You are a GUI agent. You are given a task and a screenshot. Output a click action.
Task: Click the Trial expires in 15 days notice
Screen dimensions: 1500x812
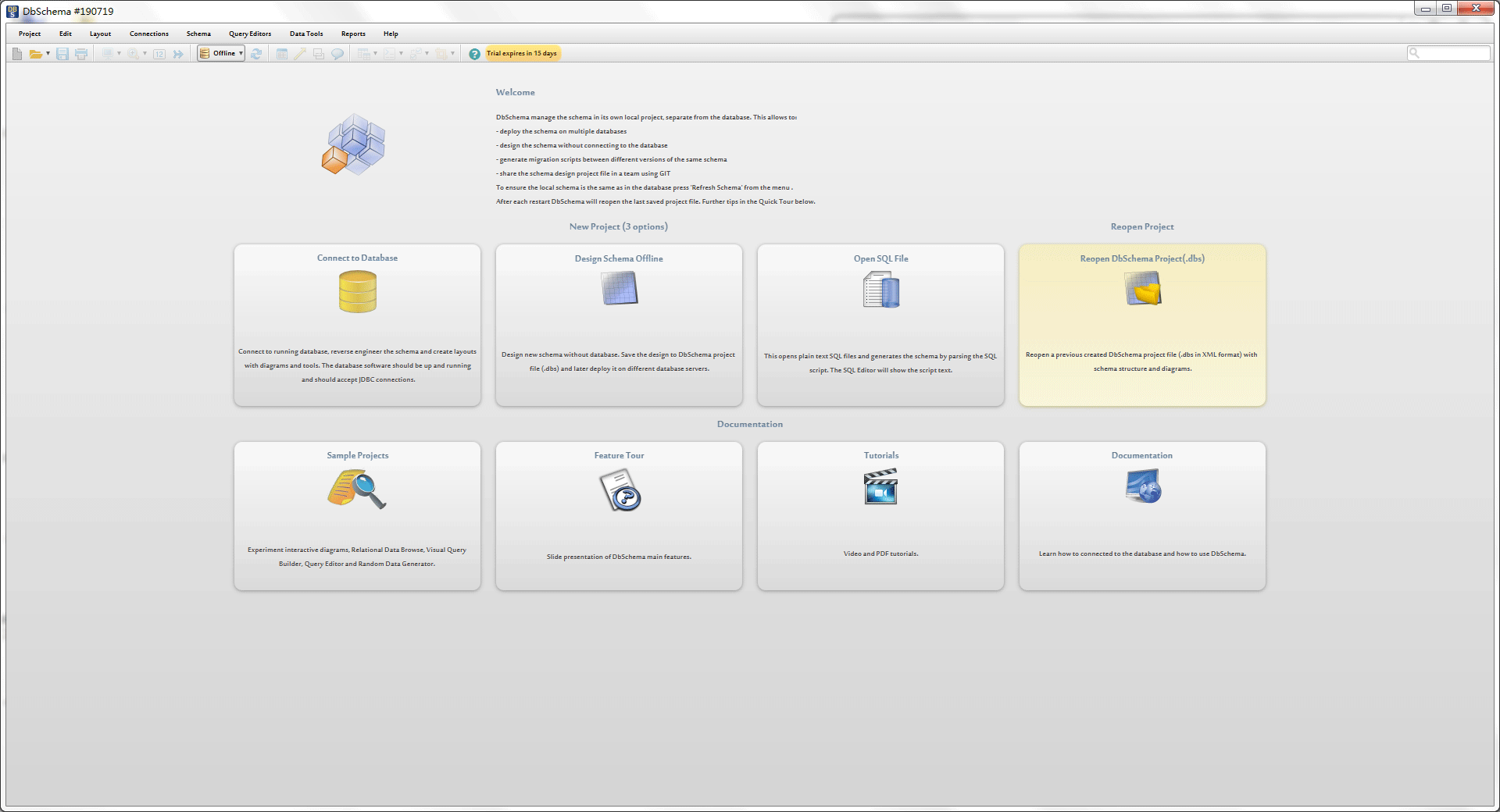pos(522,53)
